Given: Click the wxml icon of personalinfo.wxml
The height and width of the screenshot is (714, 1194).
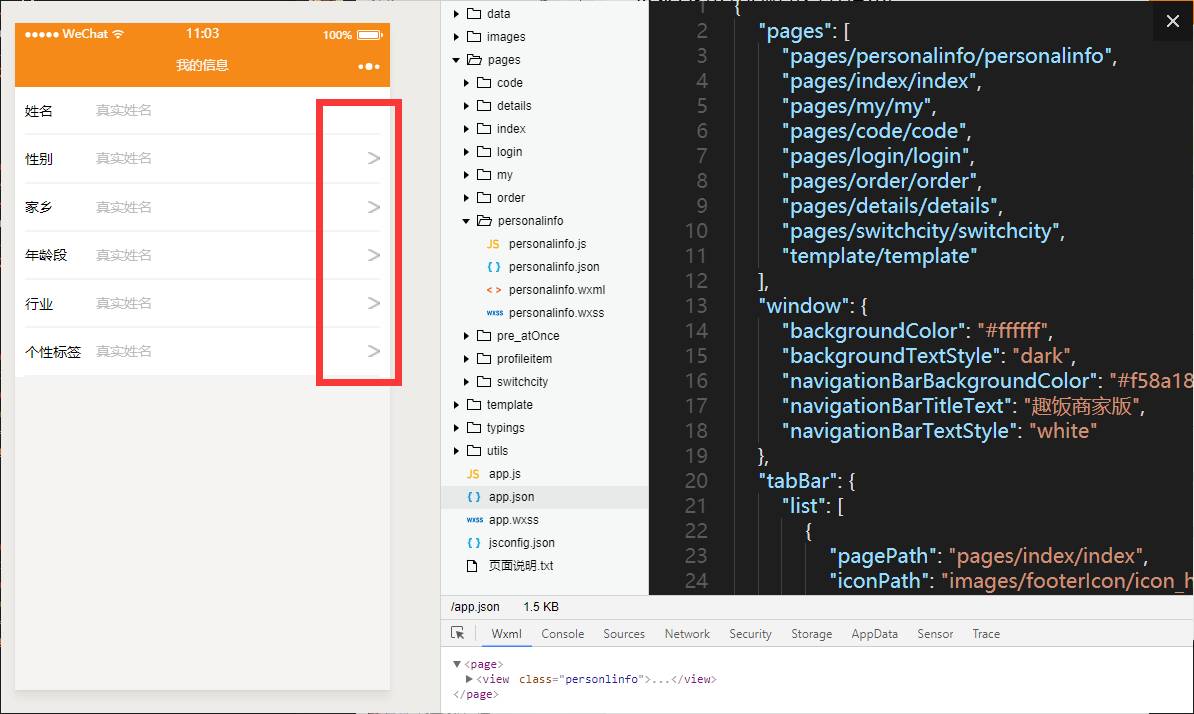Looking at the screenshot, I should [493, 290].
